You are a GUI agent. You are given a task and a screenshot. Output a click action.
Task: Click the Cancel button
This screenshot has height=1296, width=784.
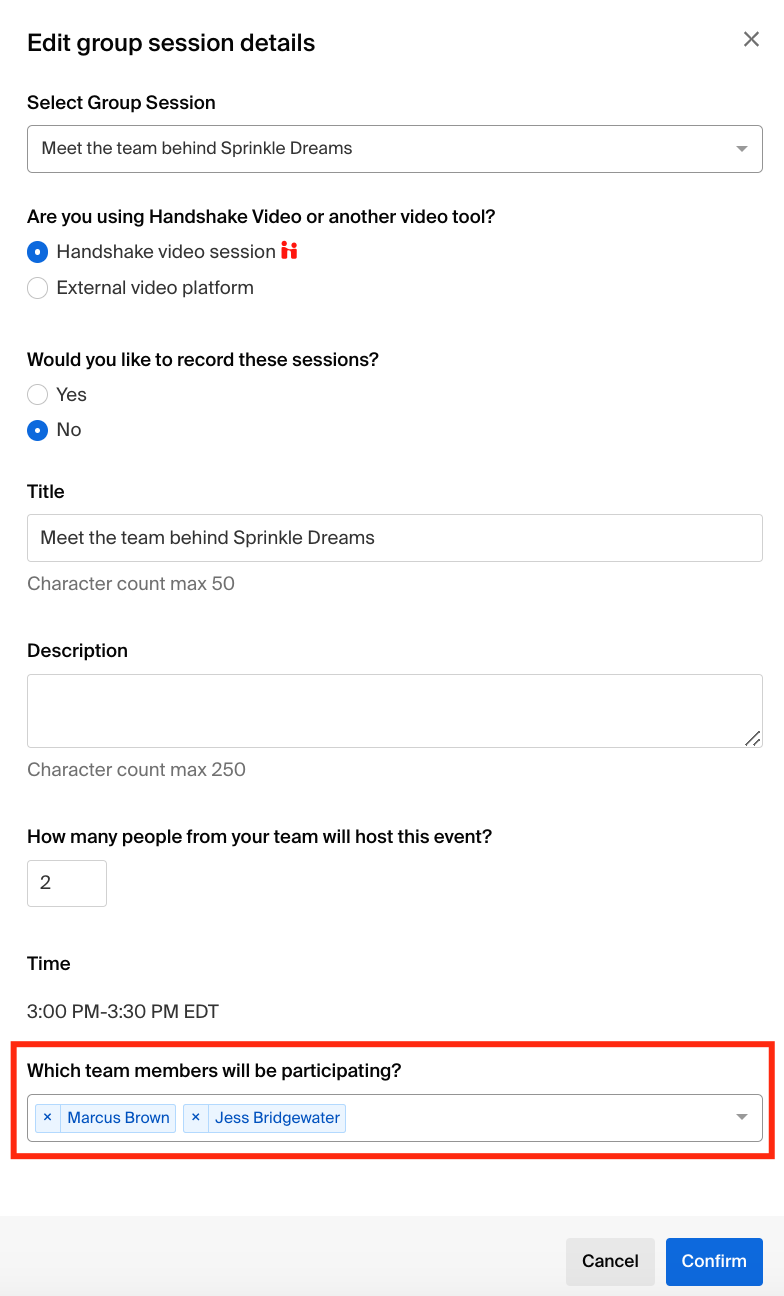610,1261
